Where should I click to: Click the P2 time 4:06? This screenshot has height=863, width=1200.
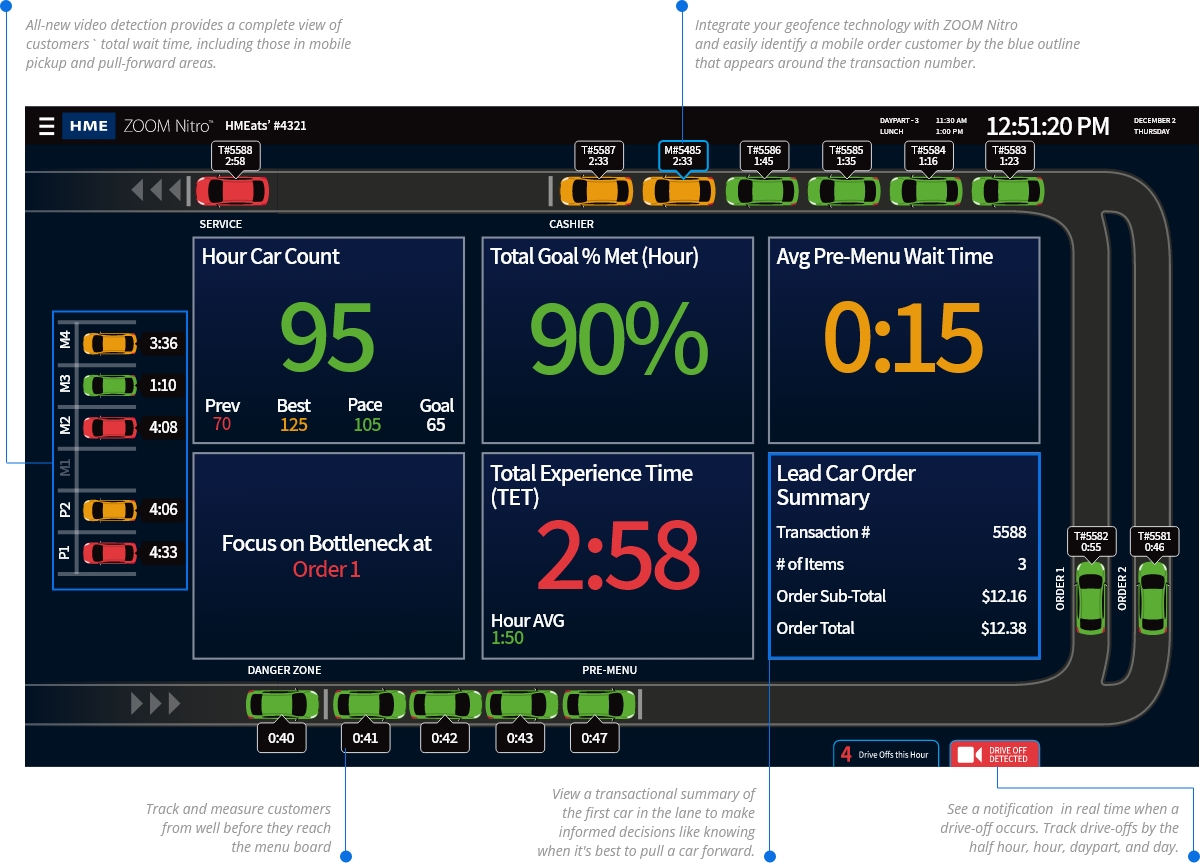[x=163, y=510]
